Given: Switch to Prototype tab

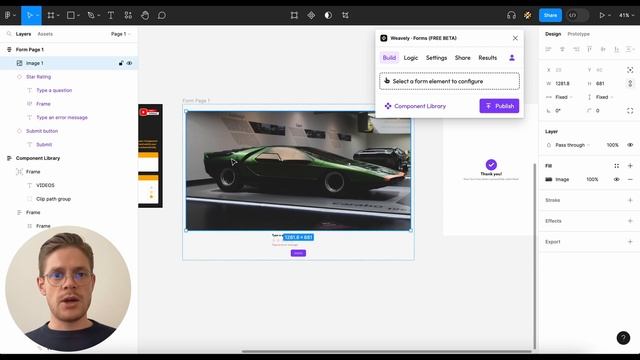Looking at the screenshot, I should point(578,34).
